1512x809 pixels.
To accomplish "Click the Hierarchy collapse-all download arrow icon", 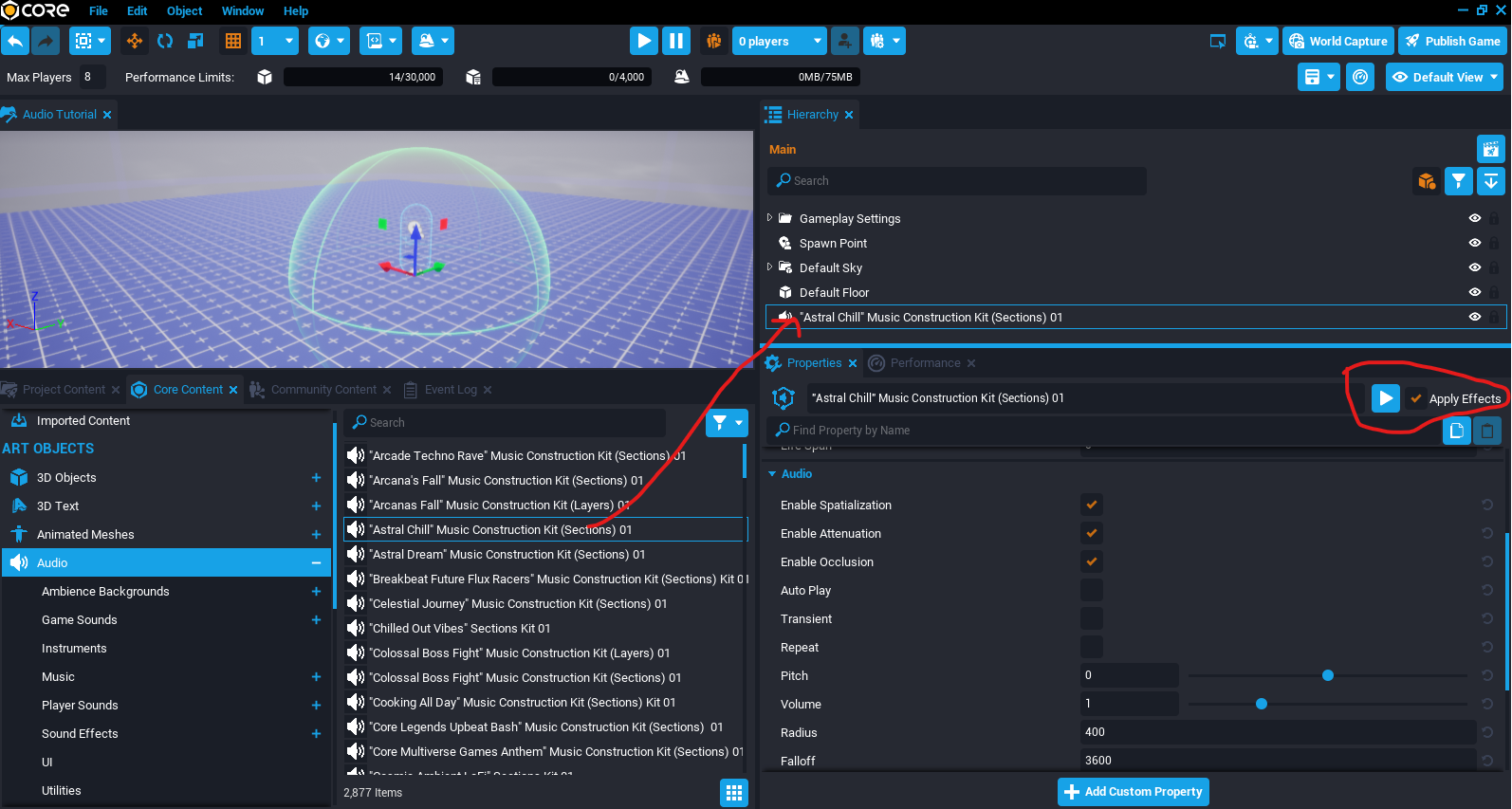I will [x=1490, y=180].
